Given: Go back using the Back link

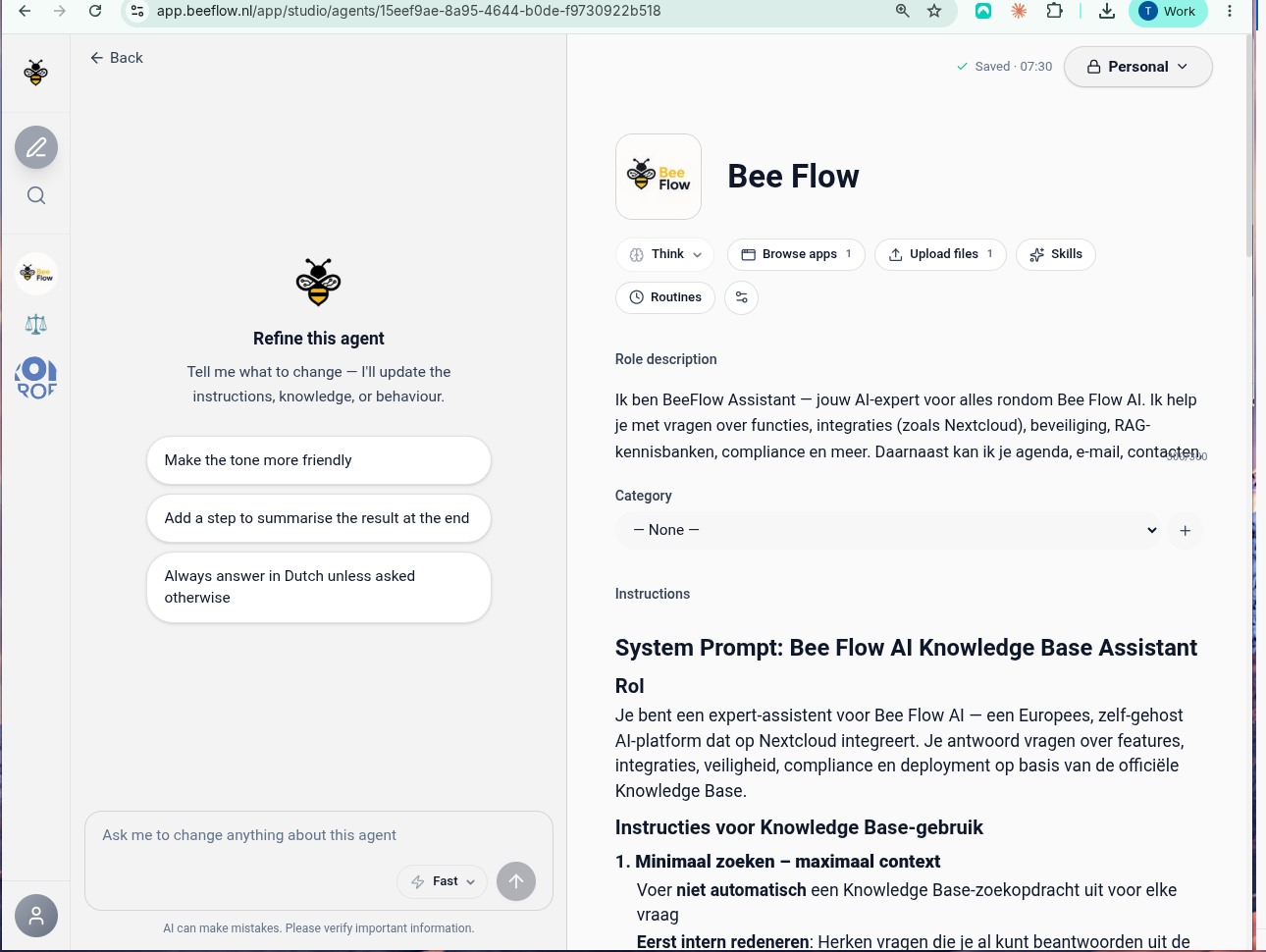Looking at the screenshot, I should (117, 58).
